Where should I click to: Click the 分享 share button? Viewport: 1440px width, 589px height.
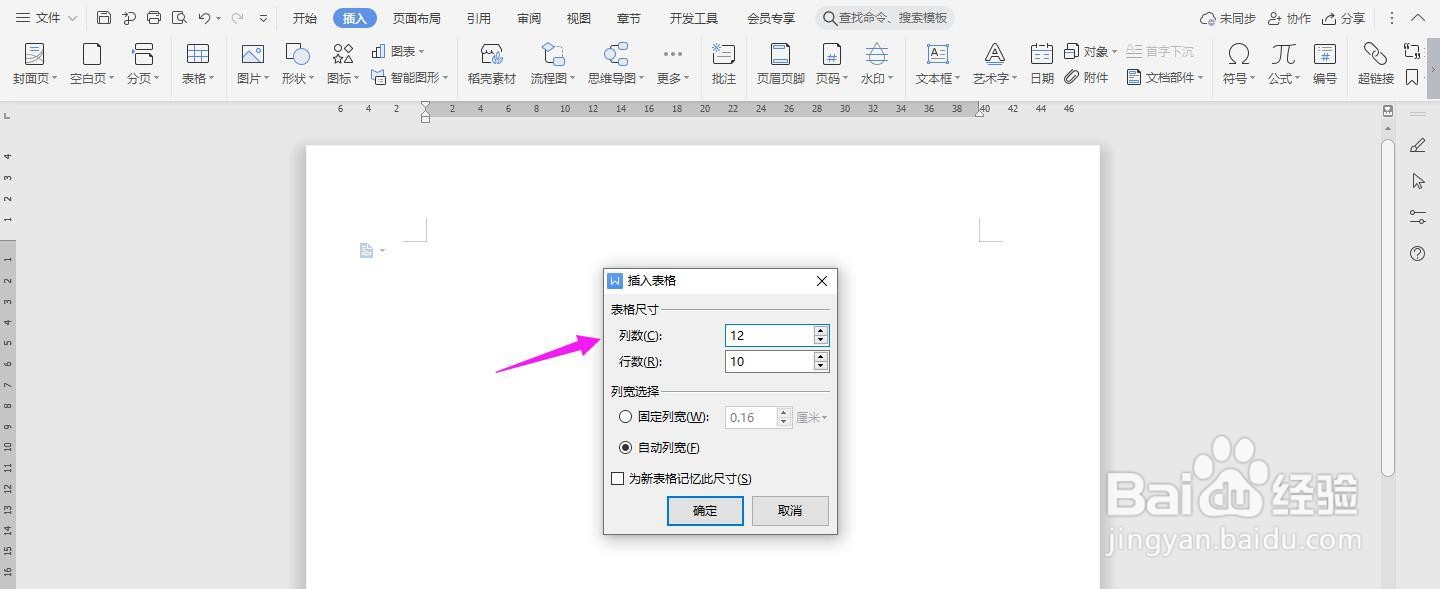click(1343, 18)
